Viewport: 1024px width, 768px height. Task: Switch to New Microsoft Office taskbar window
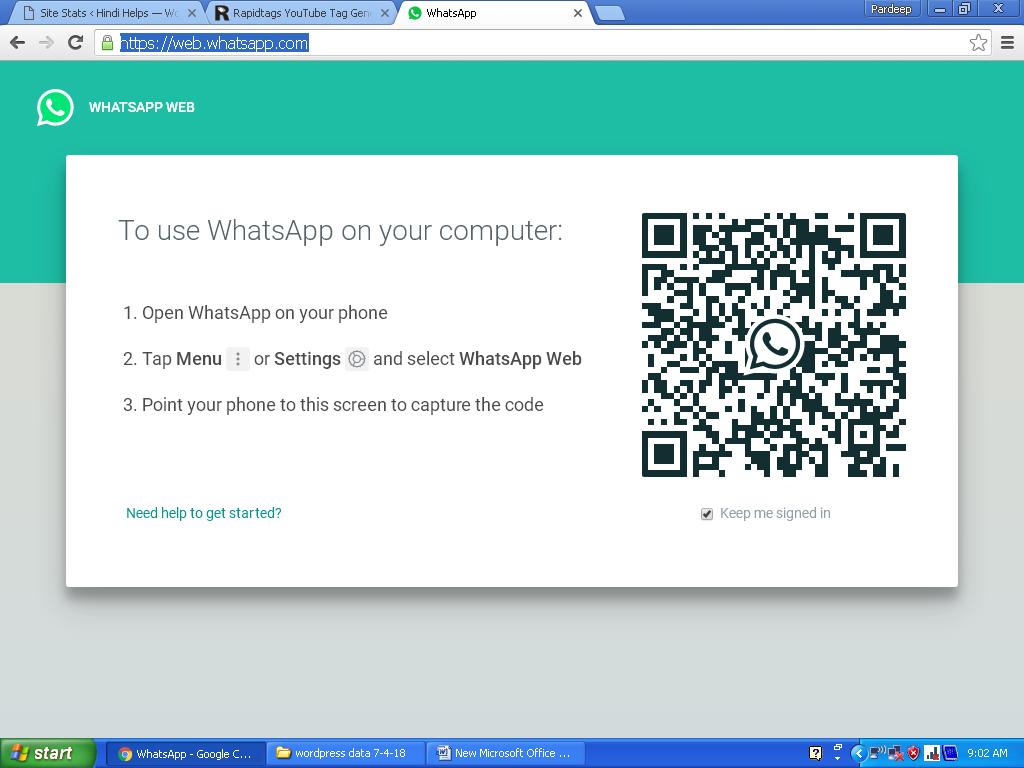point(505,754)
